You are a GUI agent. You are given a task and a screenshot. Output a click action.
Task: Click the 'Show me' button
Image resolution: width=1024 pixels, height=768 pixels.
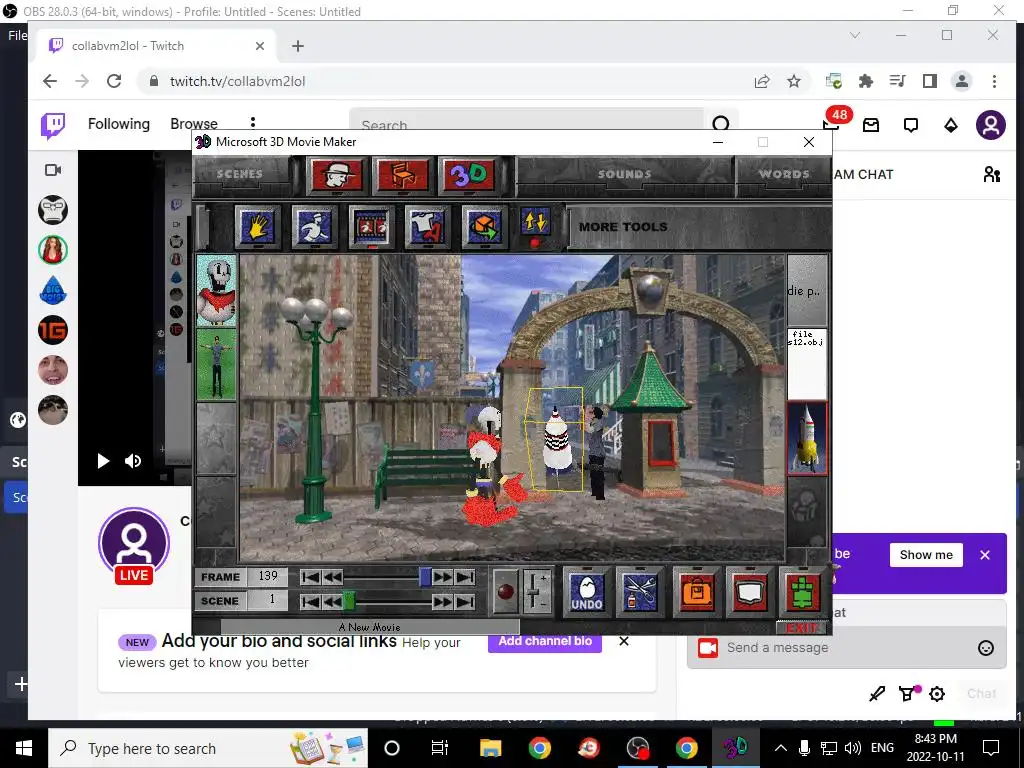point(926,554)
